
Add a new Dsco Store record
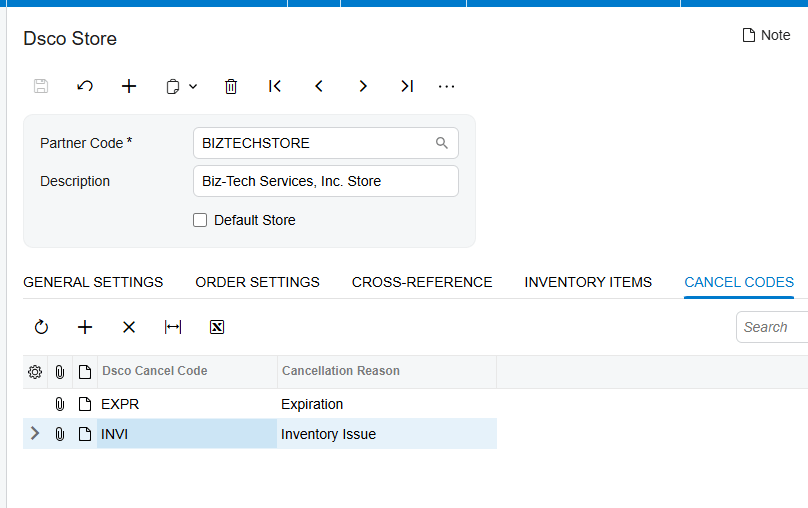coord(129,86)
